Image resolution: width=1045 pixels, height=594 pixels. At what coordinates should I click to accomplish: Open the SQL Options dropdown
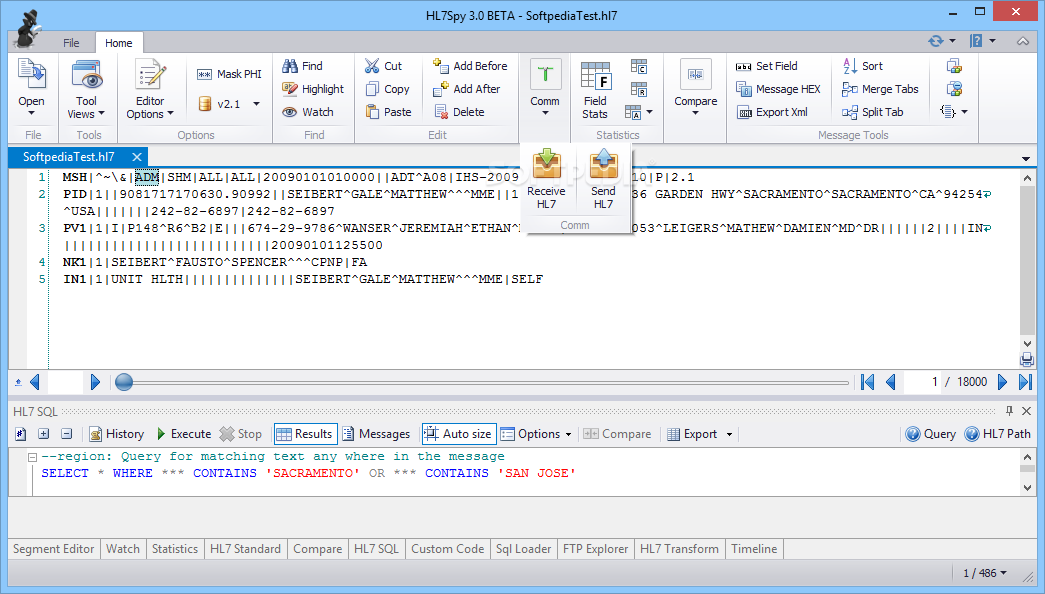coord(536,434)
